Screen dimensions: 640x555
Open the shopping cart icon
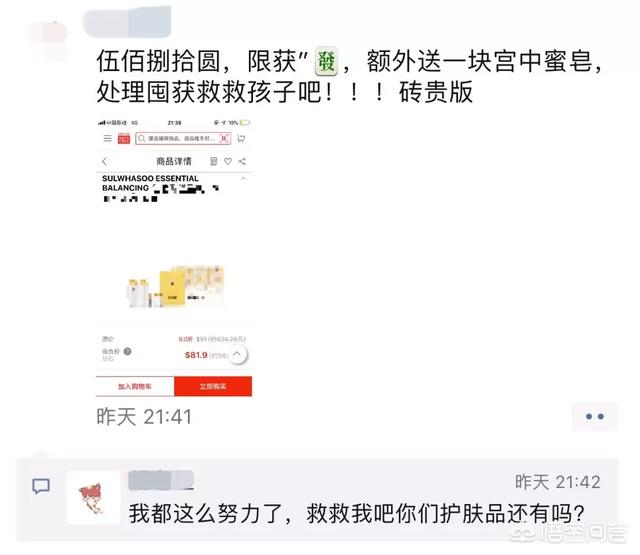pyautogui.click(x=241, y=139)
